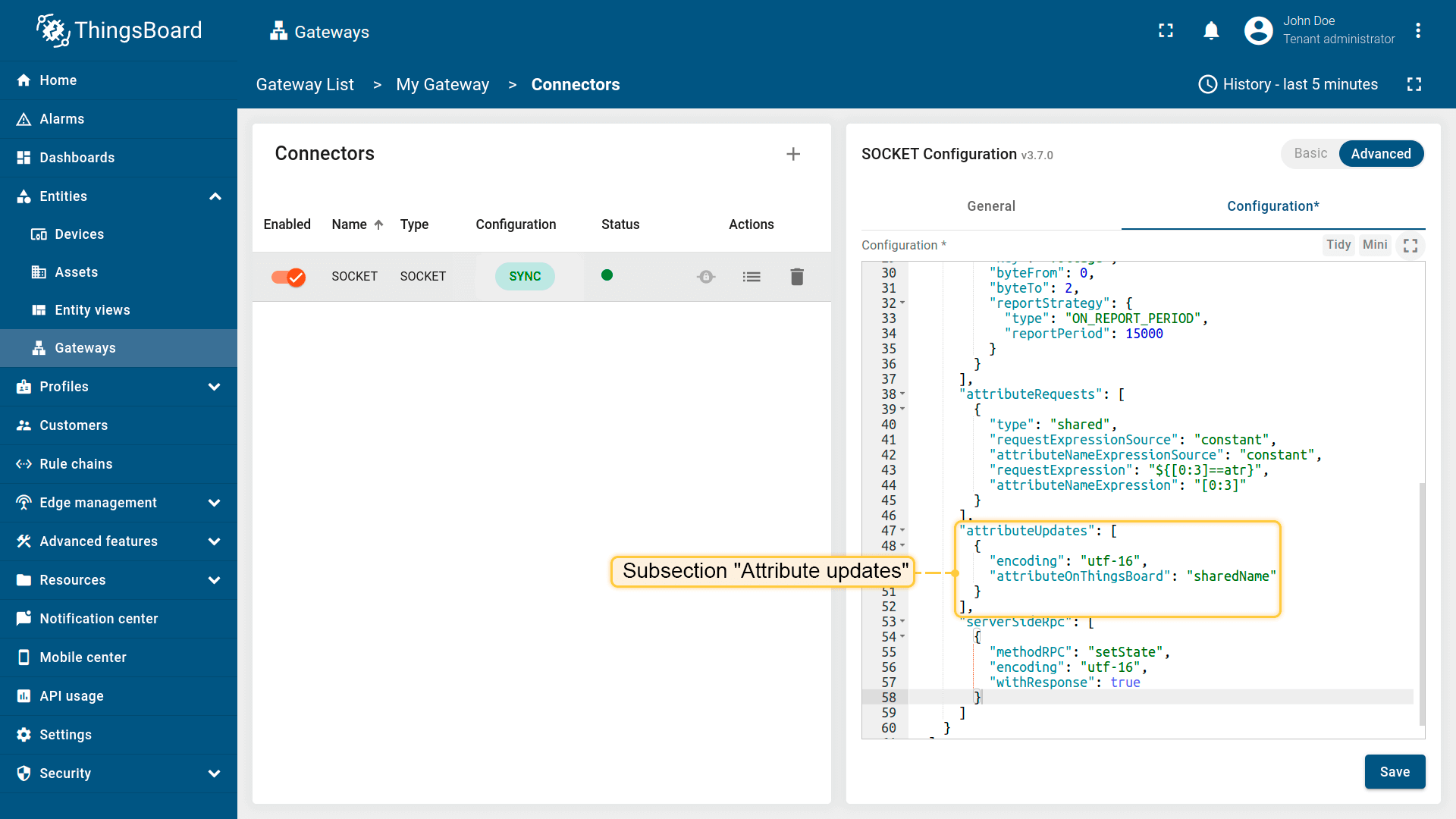Open SOCKET connector logs list icon
This screenshot has width=1456, height=819.
(751, 277)
